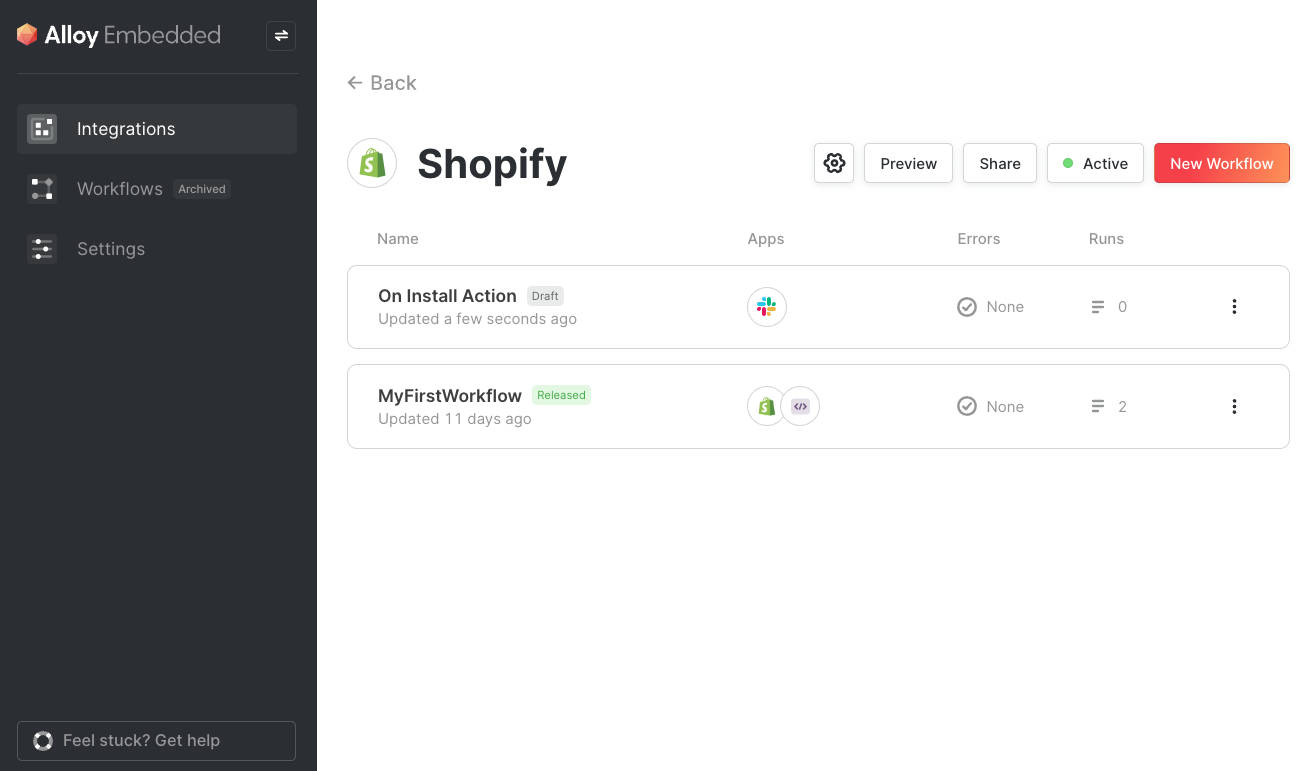
Task: Go Back using the arrow link
Action: coord(382,83)
